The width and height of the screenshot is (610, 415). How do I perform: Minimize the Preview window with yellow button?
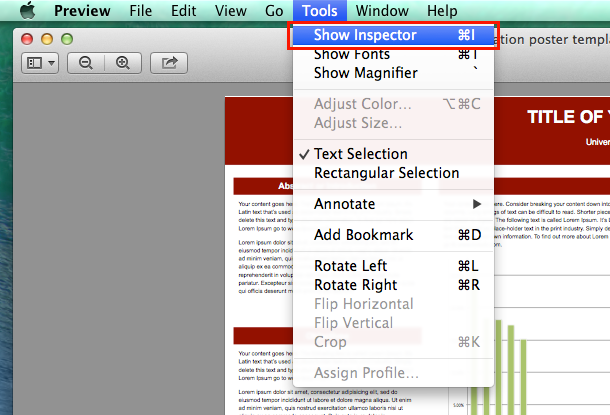point(47,39)
